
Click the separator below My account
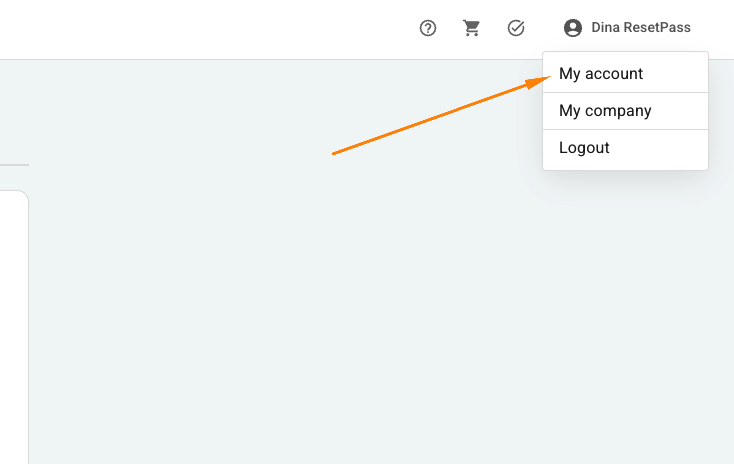point(625,93)
